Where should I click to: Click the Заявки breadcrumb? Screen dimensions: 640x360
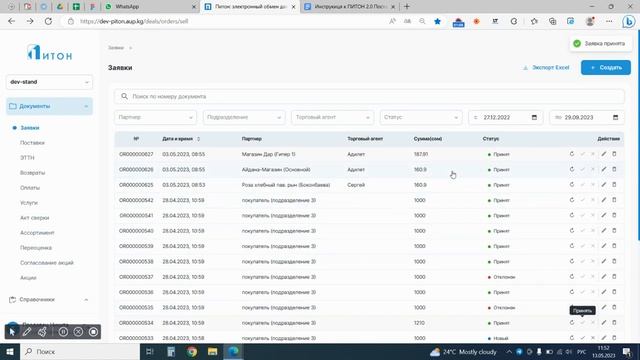116,48
